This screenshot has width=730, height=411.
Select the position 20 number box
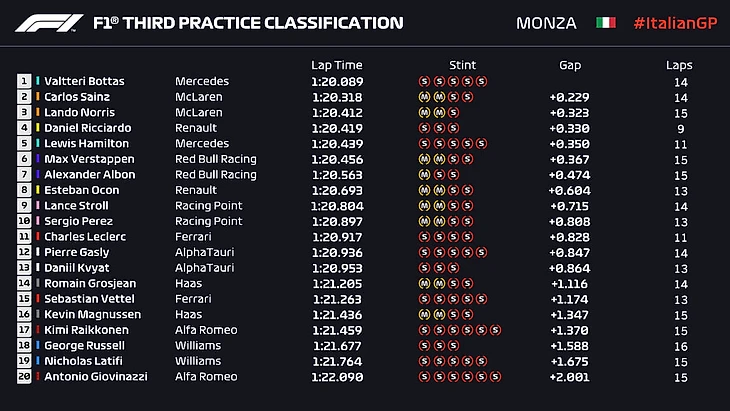(24, 377)
